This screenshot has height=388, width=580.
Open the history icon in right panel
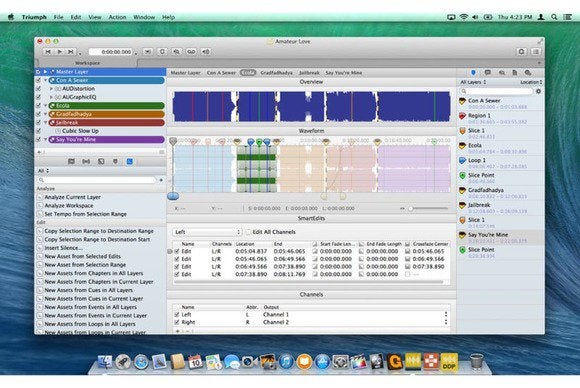tap(501, 73)
